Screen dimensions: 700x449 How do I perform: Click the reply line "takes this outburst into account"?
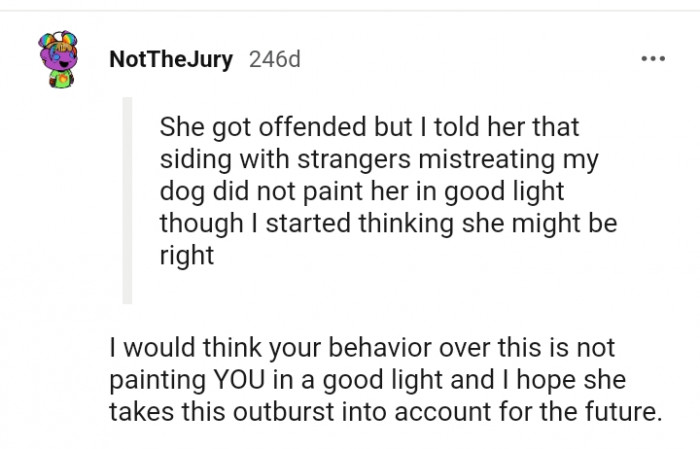tap(385, 411)
